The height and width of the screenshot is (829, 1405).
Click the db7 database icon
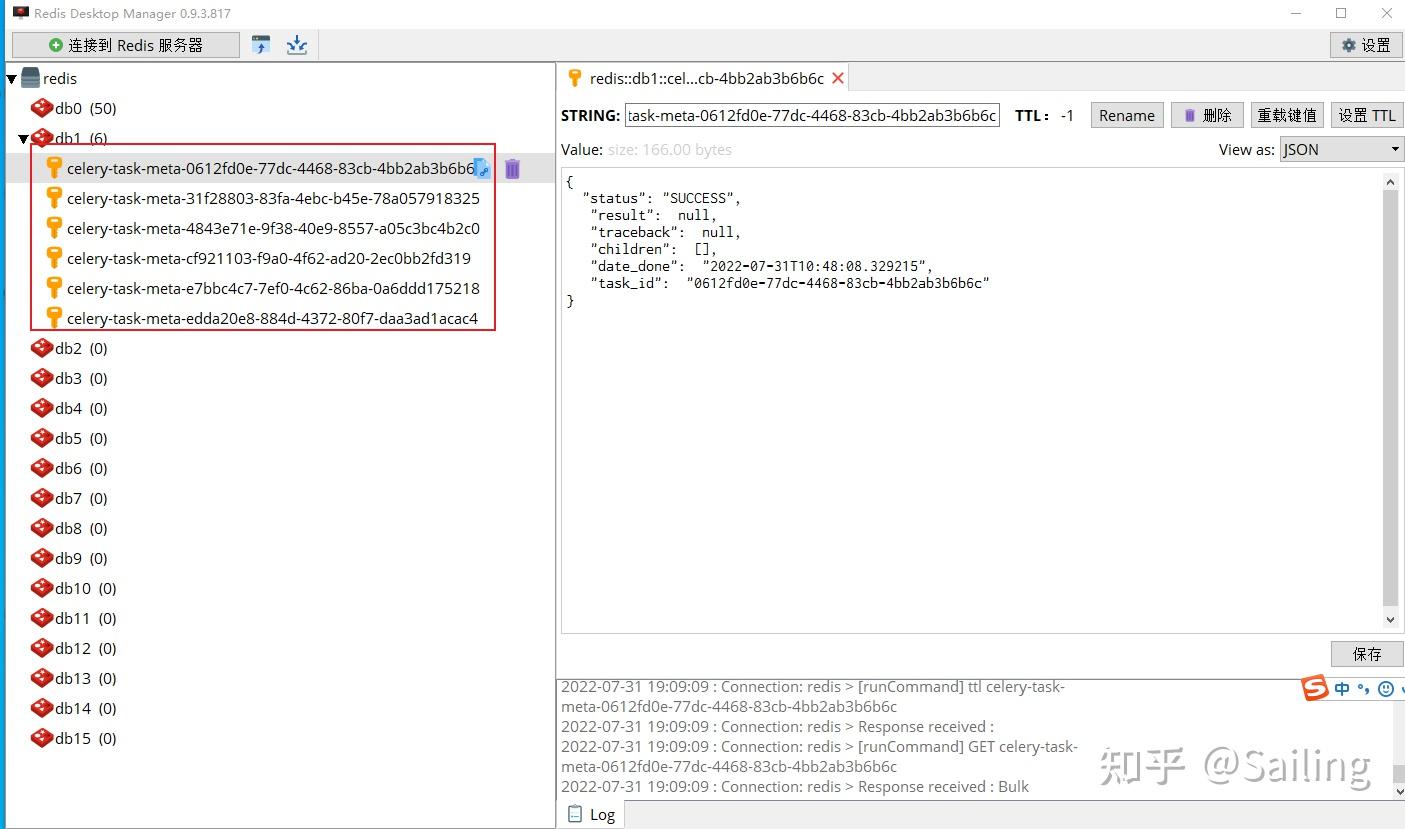(x=42, y=498)
